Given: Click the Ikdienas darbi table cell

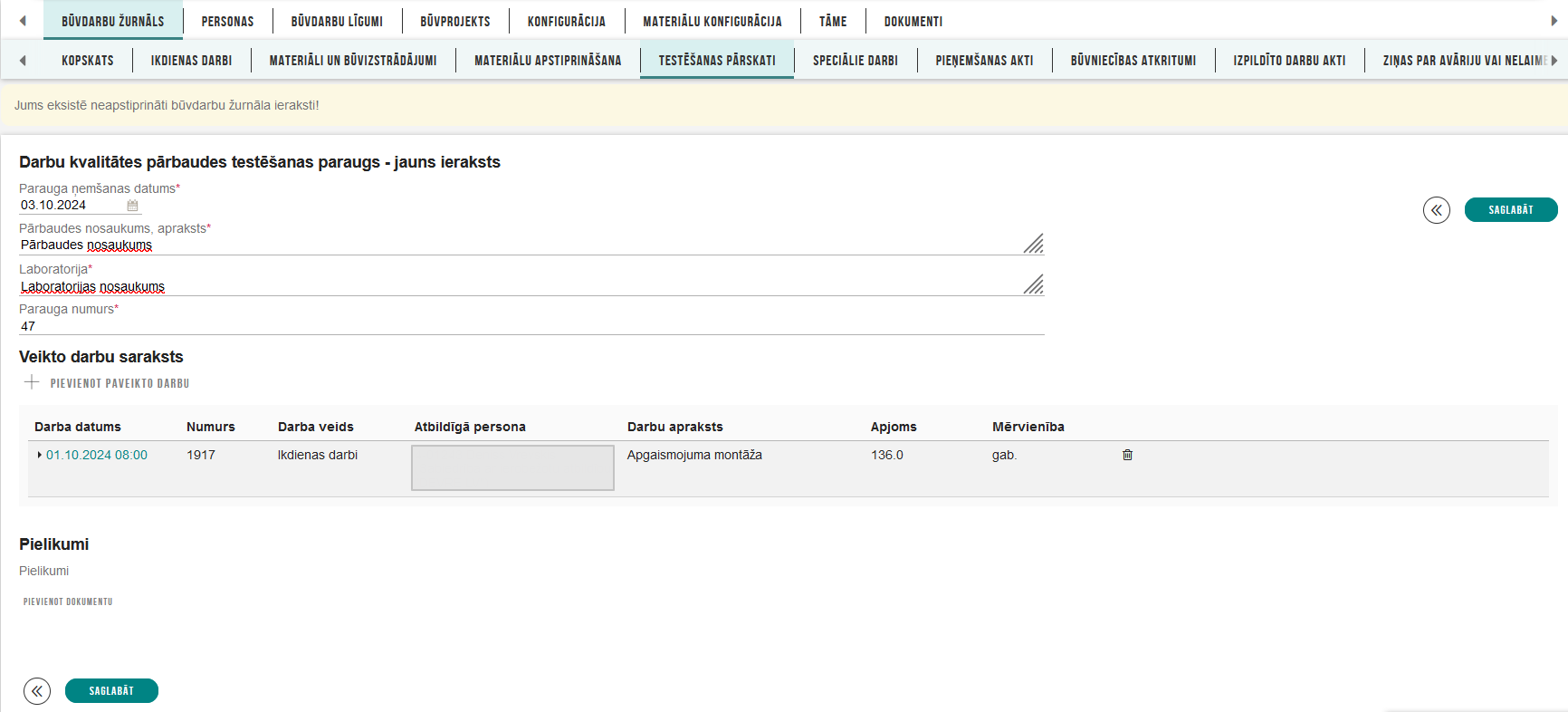Looking at the screenshot, I should (318, 455).
